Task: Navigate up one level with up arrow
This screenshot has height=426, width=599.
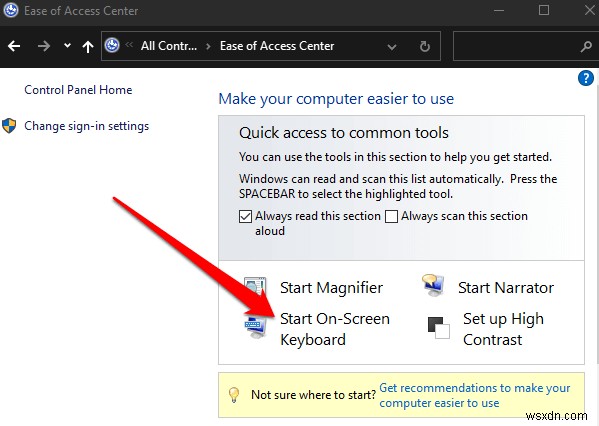Action: (x=88, y=47)
